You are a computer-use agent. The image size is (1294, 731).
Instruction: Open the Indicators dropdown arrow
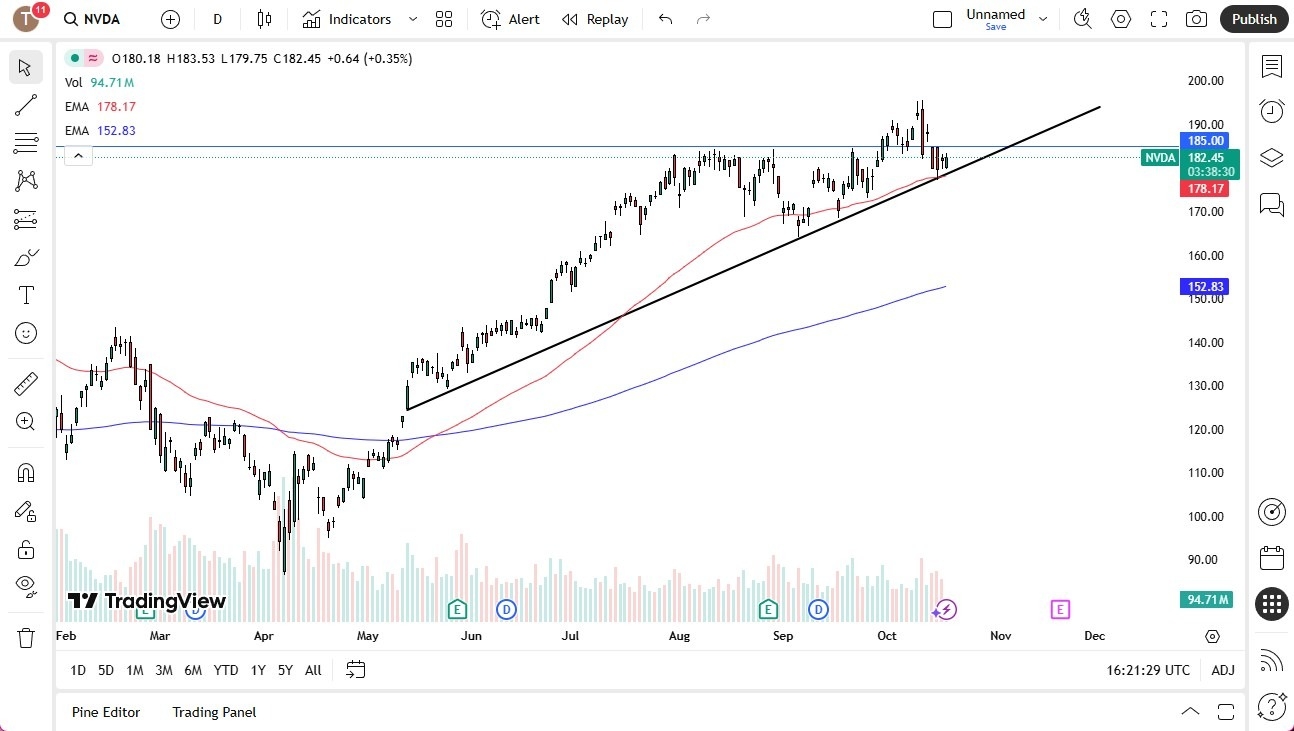coord(412,18)
